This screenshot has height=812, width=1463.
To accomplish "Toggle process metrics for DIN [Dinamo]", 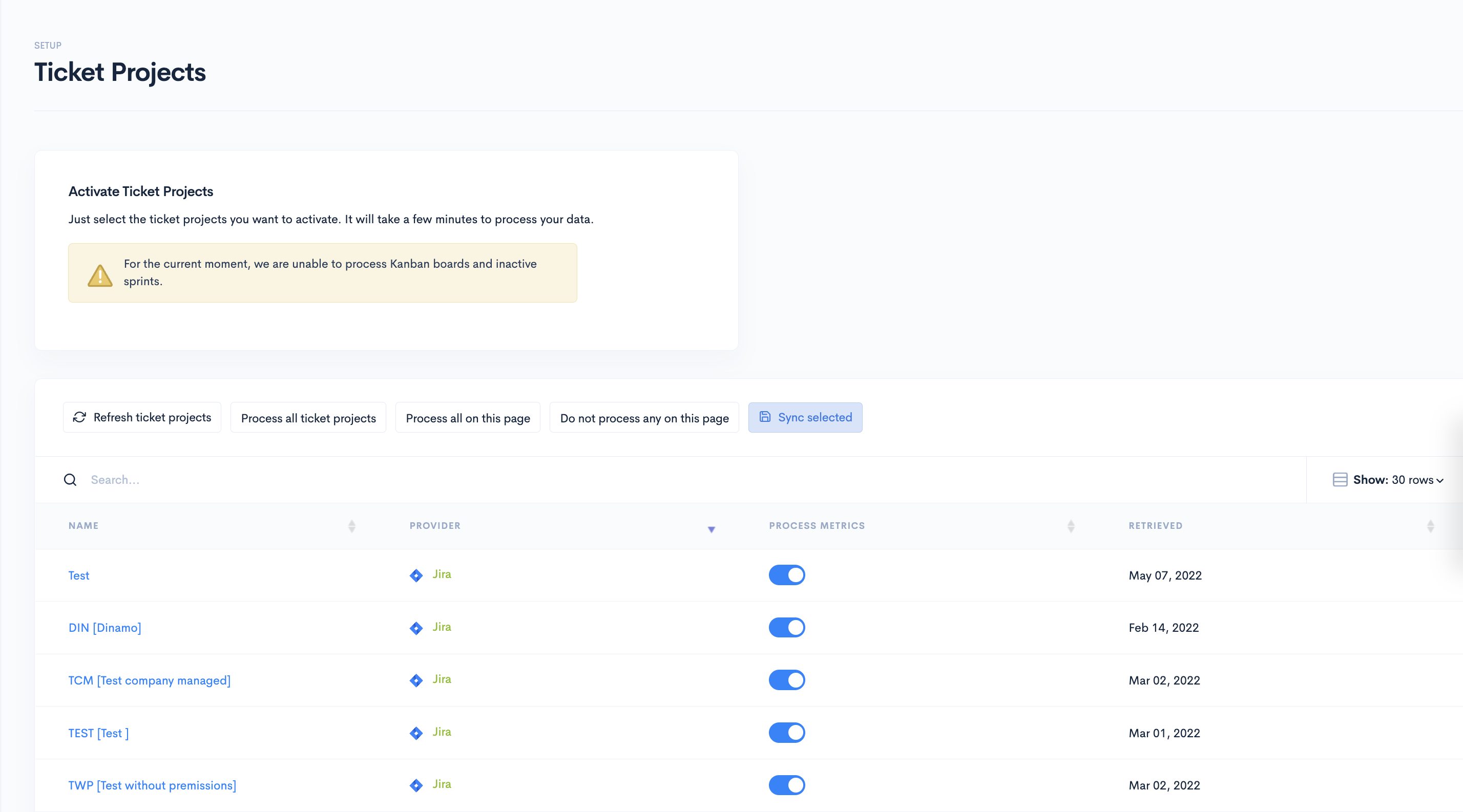I will 787,628.
